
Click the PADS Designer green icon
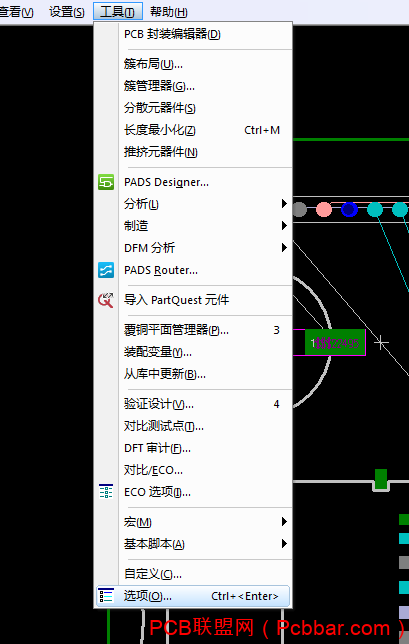(106, 182)
